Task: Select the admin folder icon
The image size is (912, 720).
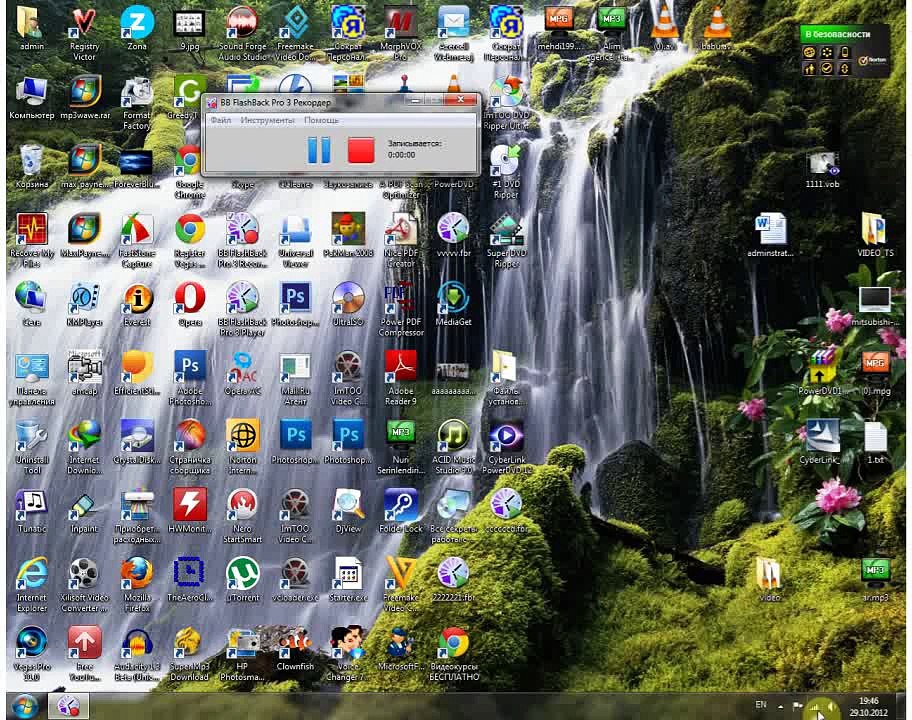Action: pos(31,29)
